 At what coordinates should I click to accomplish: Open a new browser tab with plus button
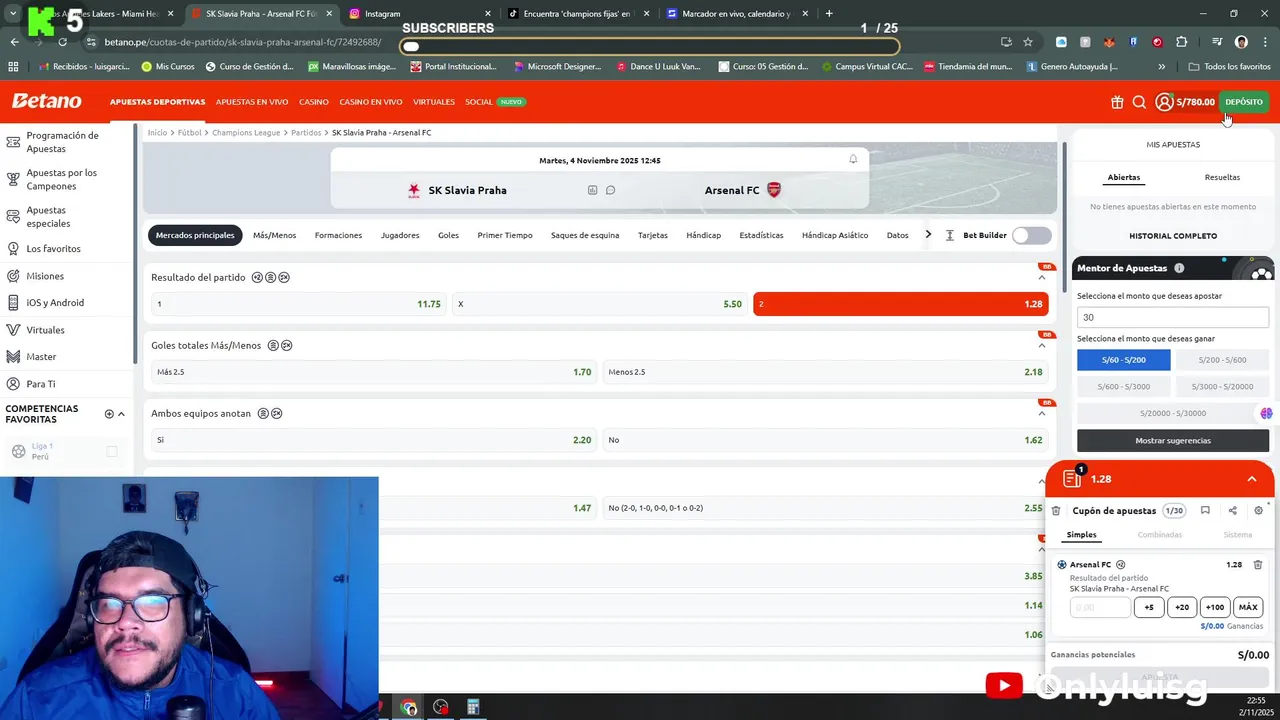pos(829,14)
